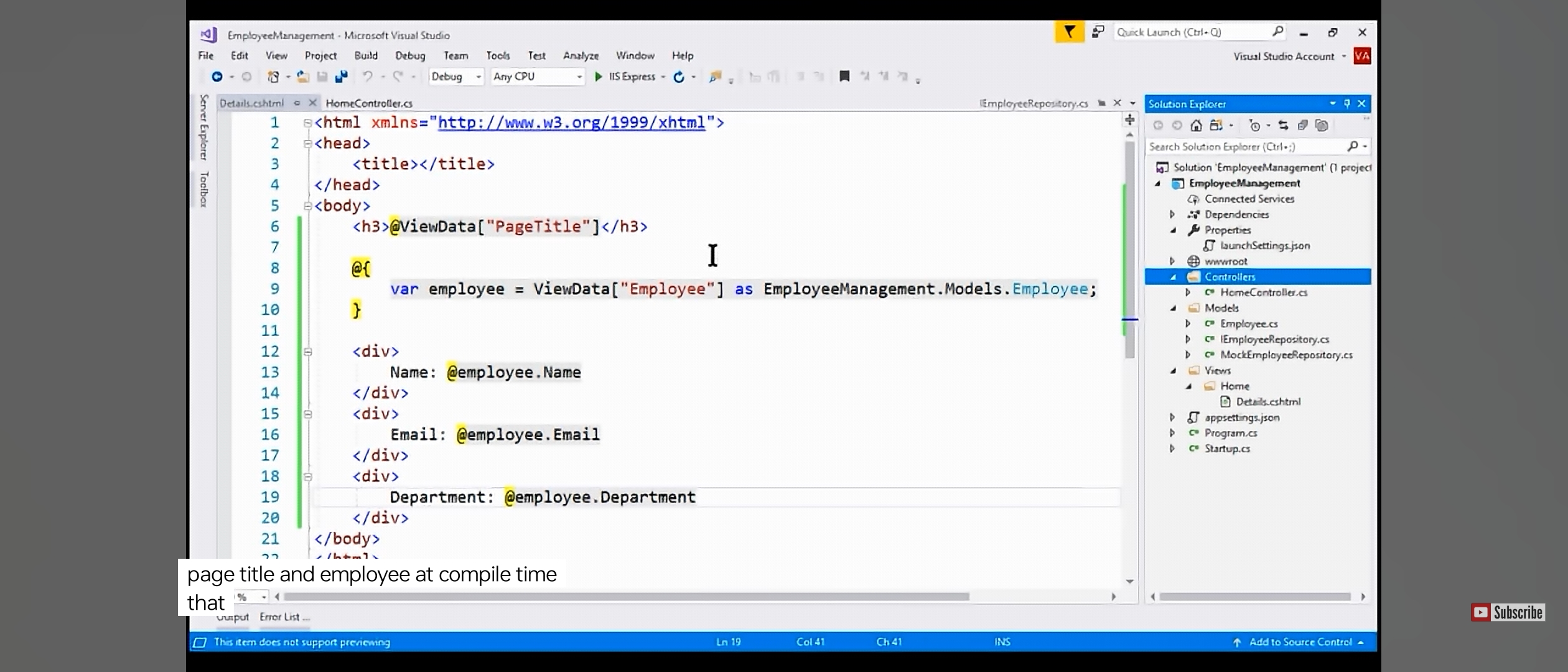This screenshot has width=1568, height=672.
Task: Click the yellow feedback filter flag icon
Action: coord(1069,32)
